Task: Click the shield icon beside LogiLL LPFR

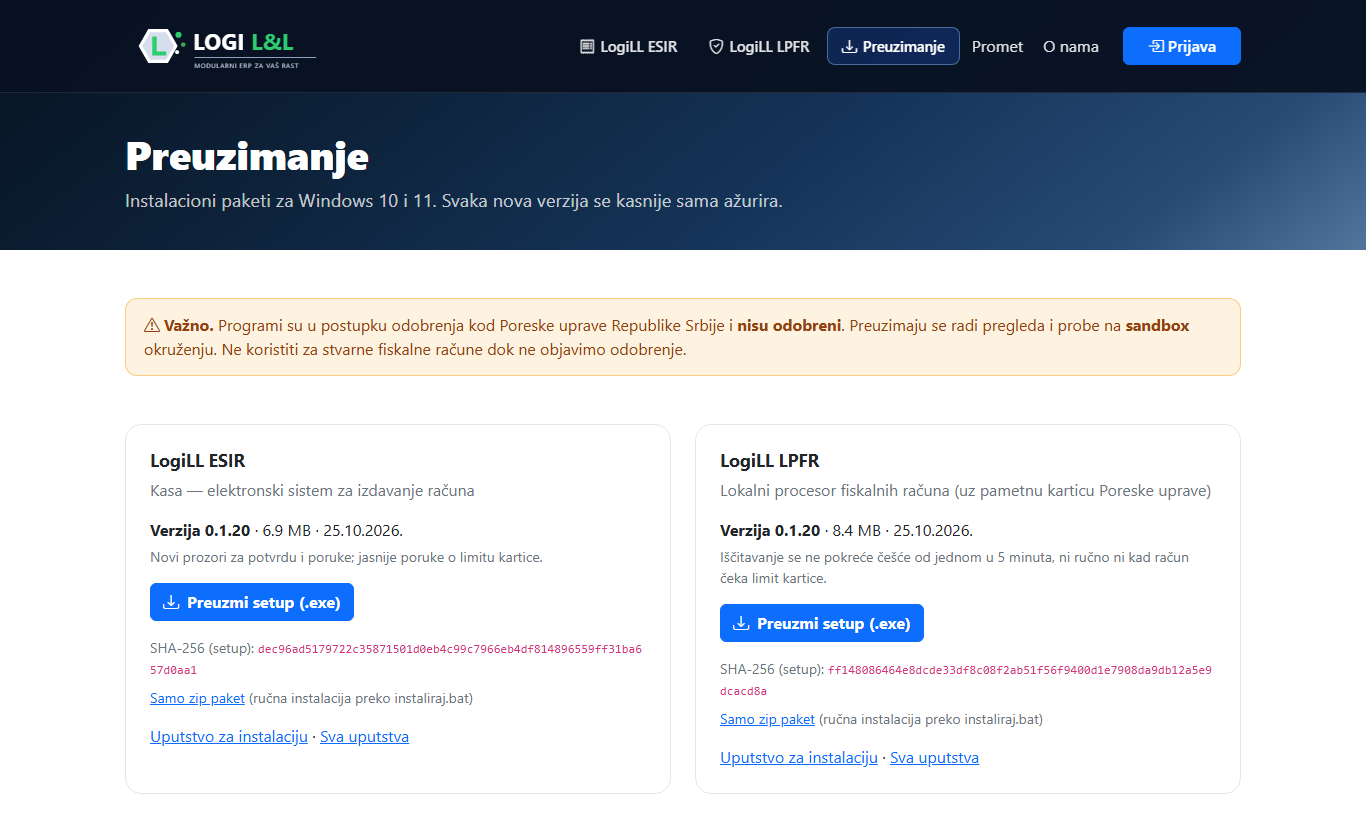Action: [716, 46]
